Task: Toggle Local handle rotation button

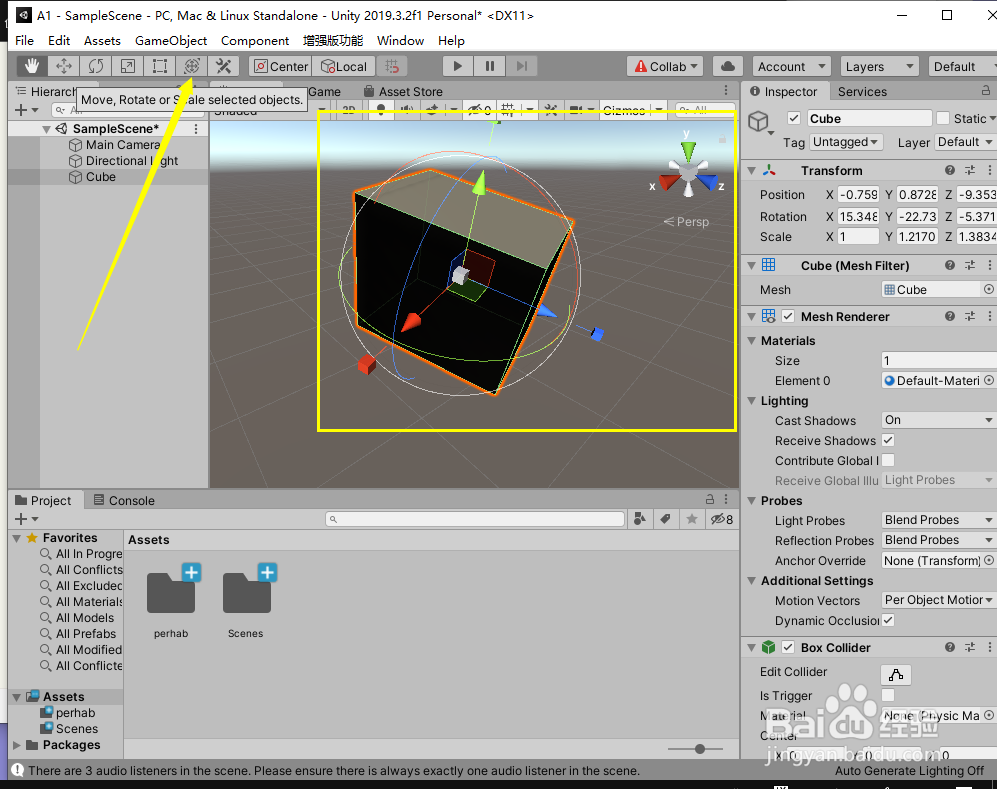Action: click(343, 66)
